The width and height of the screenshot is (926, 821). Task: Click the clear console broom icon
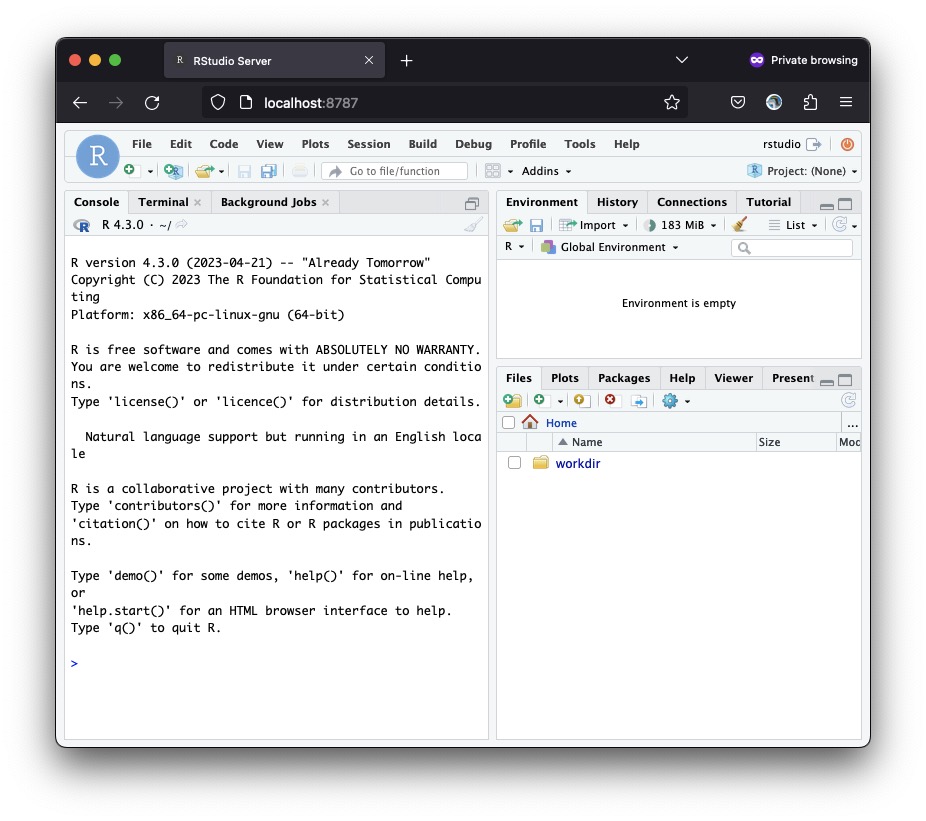pyautogui.click(x=473, y=225)
